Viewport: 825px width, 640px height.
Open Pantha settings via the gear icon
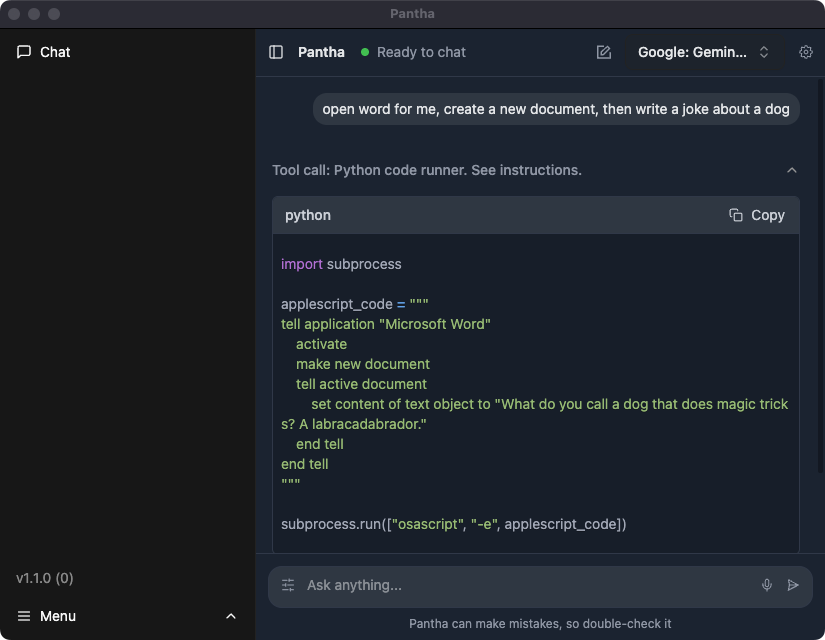(x=806, y=51)
